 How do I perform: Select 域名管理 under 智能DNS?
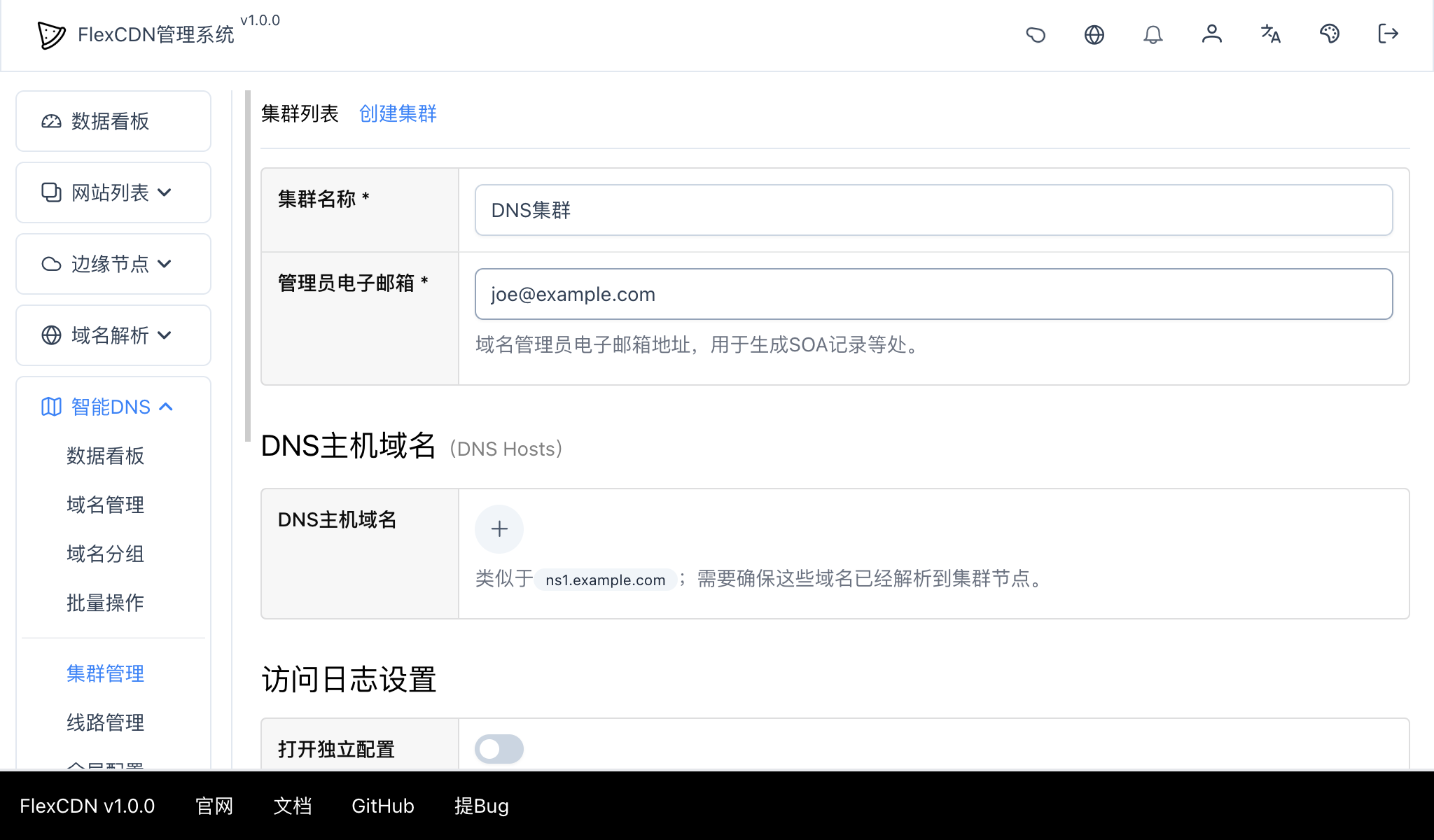(104, 505)
